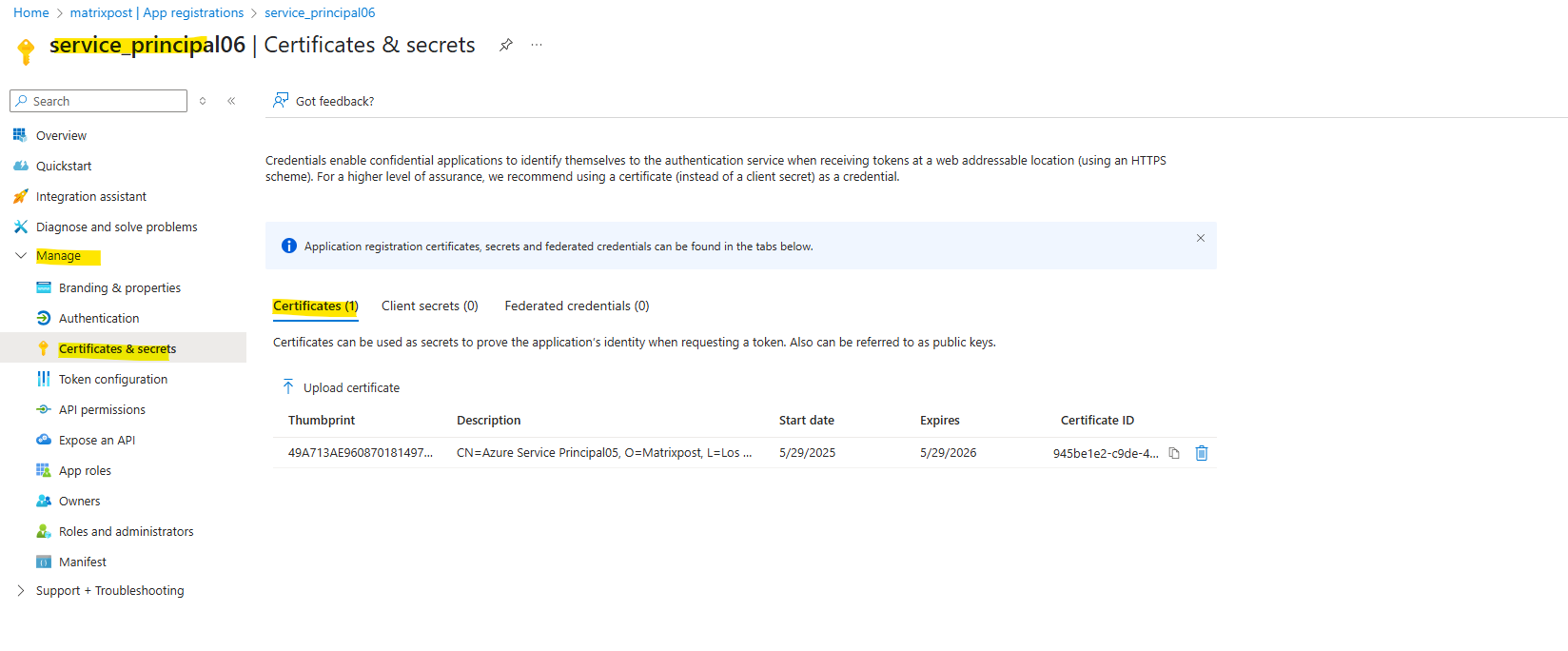Switch to the Federated credentials (0) tab
The width and height of the screenshot is (1568, 651).
(x=577, y=306)
